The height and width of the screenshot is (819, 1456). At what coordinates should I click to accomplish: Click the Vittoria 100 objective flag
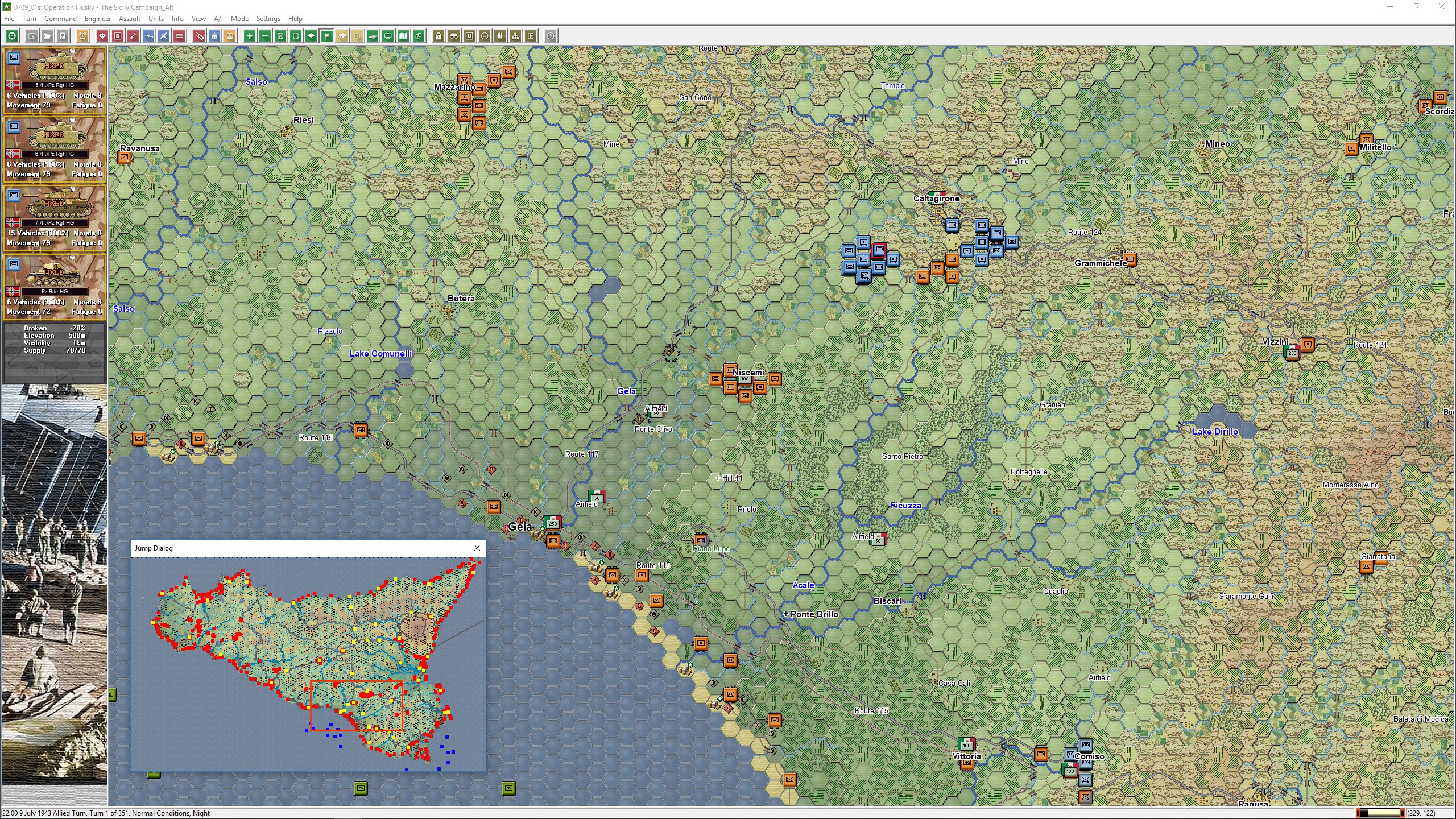point(966,744)
